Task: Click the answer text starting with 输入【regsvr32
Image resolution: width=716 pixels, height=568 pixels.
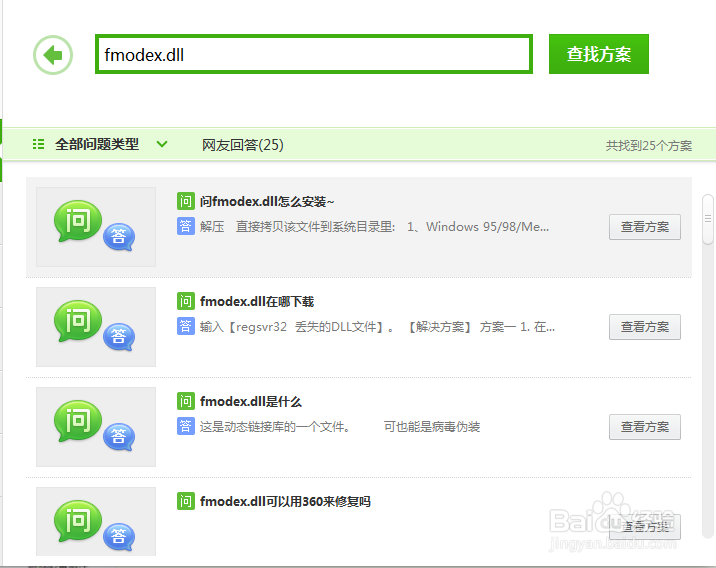Action: [x=377, y=327]
